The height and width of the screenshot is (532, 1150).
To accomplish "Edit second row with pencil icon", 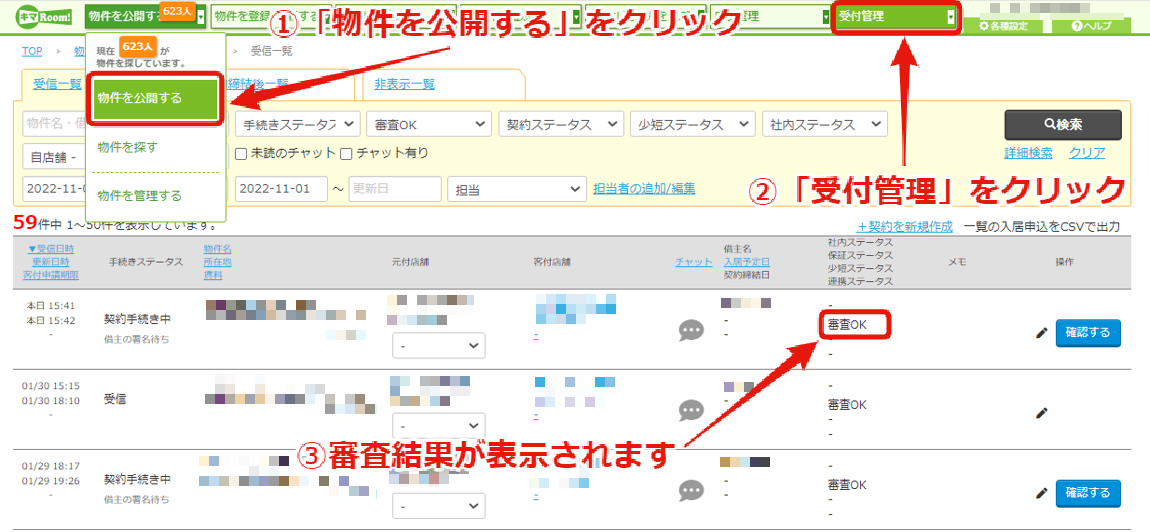I will coord(1041,413).
